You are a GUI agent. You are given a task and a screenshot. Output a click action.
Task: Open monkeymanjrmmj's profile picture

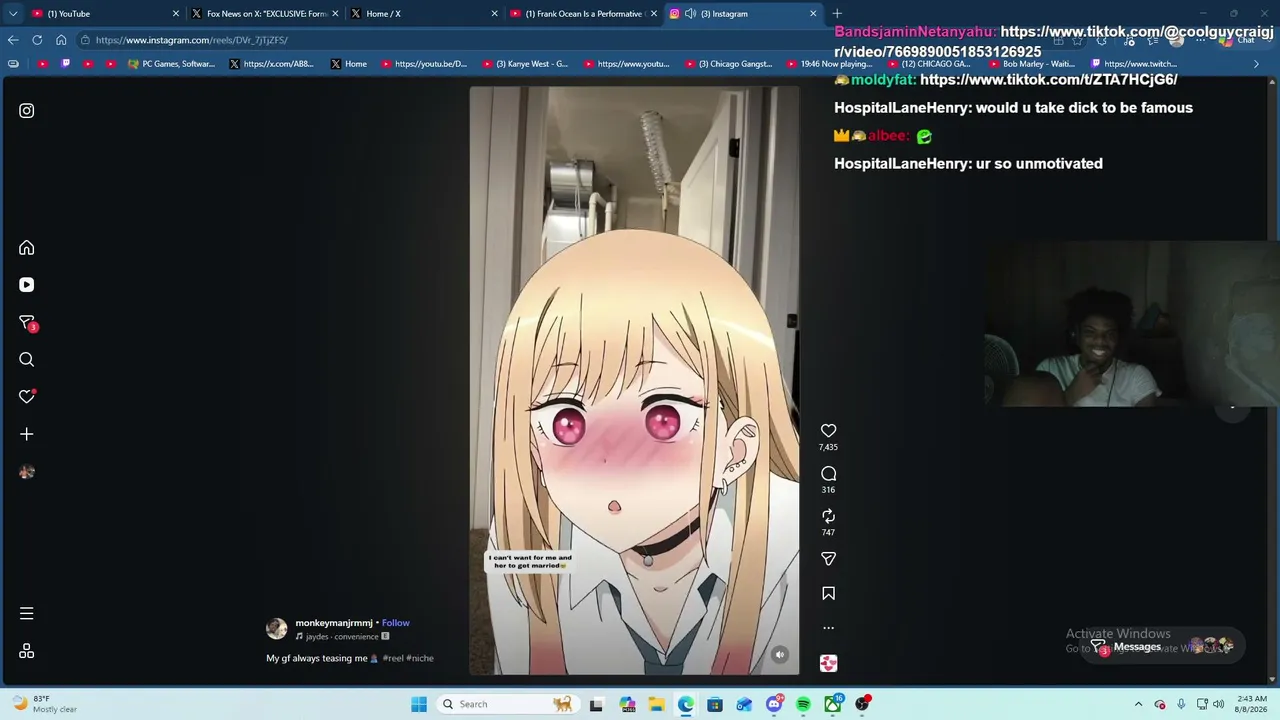pos(277,629)
